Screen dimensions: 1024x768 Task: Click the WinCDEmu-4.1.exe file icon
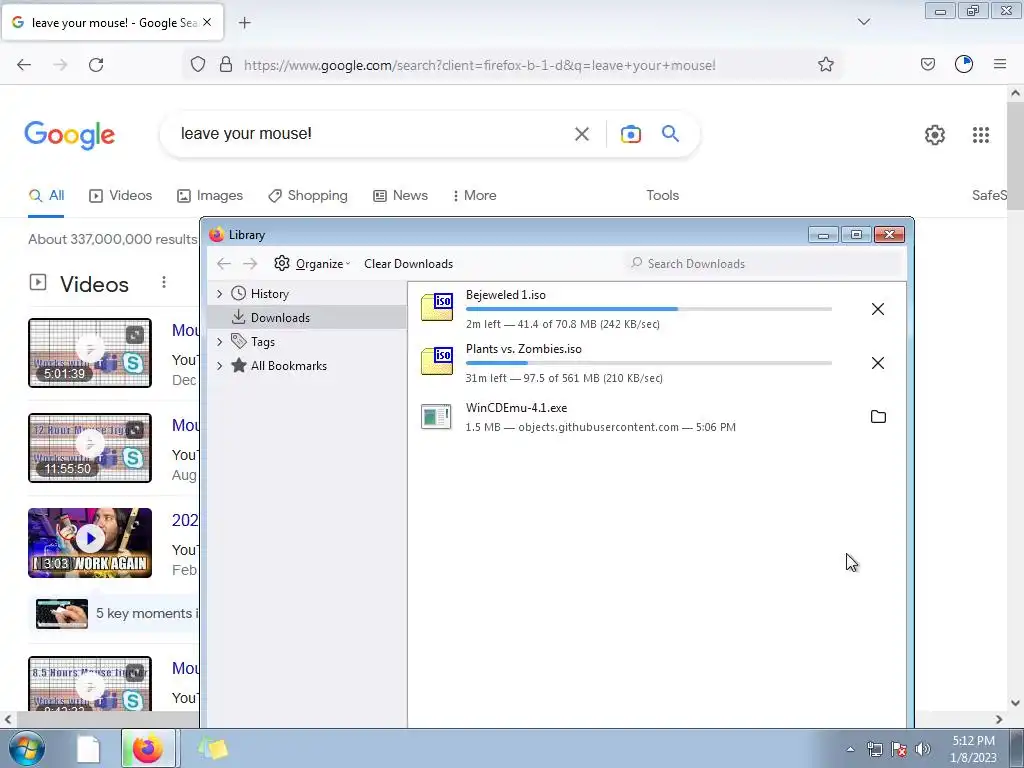pyautogui.click(x=436, y=417)
